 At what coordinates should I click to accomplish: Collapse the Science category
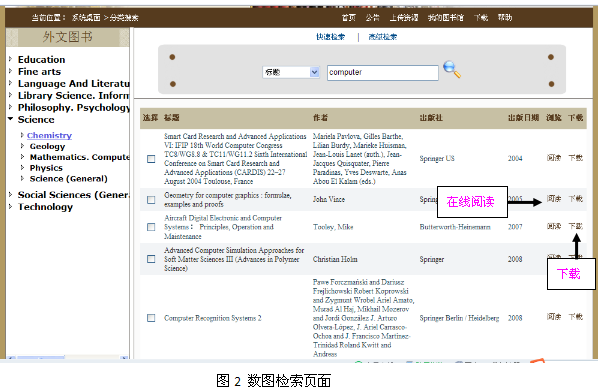coord(11,119)
